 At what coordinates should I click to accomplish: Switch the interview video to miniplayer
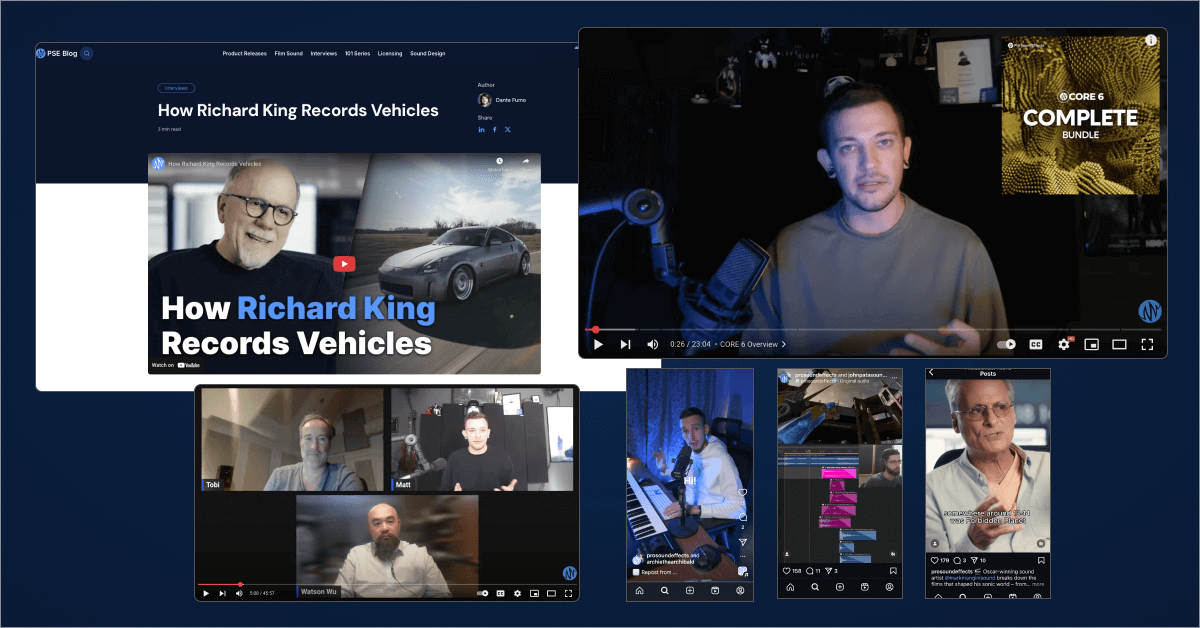coord(534,593)
